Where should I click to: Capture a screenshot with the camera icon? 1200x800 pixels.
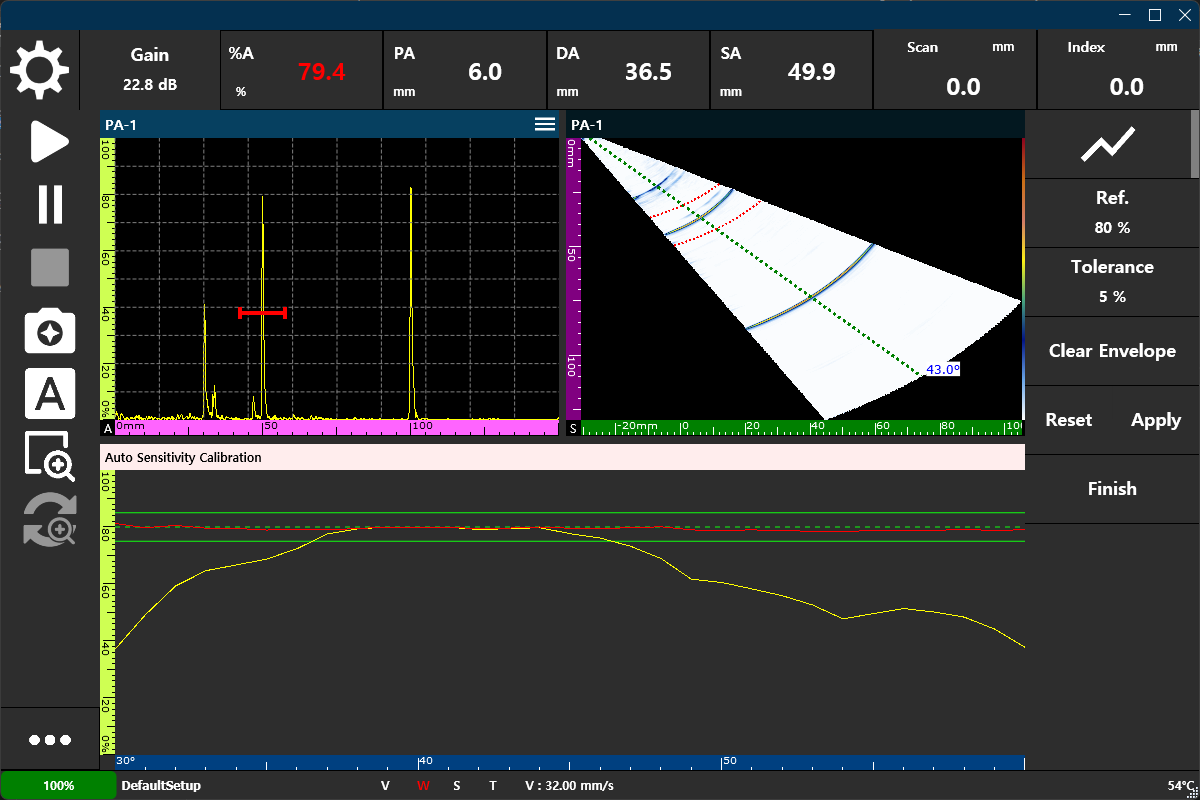pyautogui.click(x=50, y=332)
